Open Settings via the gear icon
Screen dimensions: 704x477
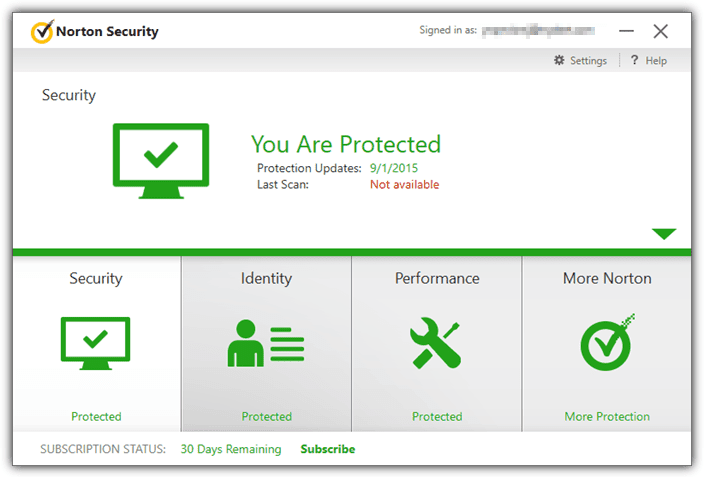click(559, 60)
